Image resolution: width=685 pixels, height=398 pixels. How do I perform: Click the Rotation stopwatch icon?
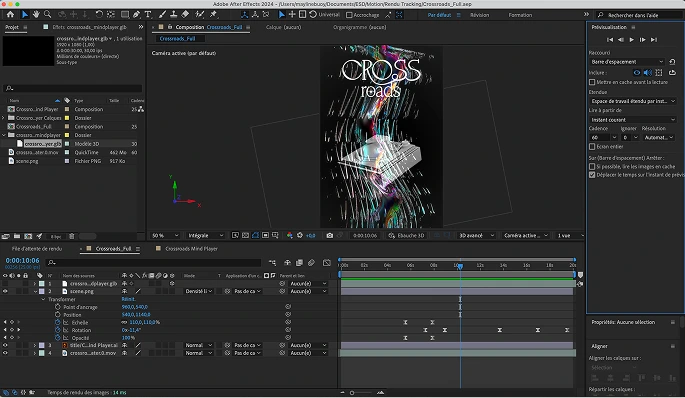pyautogui.click(x=57, y=330)
